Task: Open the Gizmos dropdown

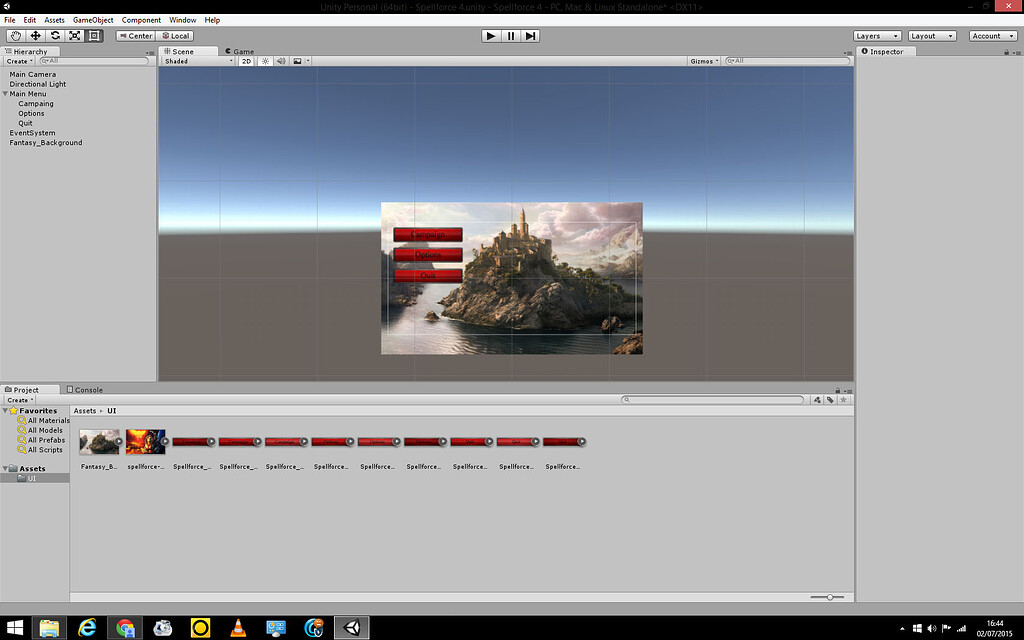Action: tap(703, 60)
